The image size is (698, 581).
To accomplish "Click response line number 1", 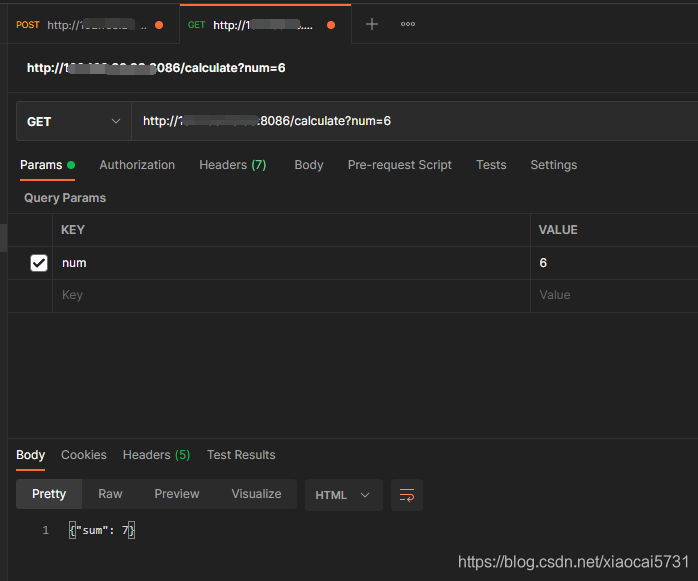I will coord(45,530).
